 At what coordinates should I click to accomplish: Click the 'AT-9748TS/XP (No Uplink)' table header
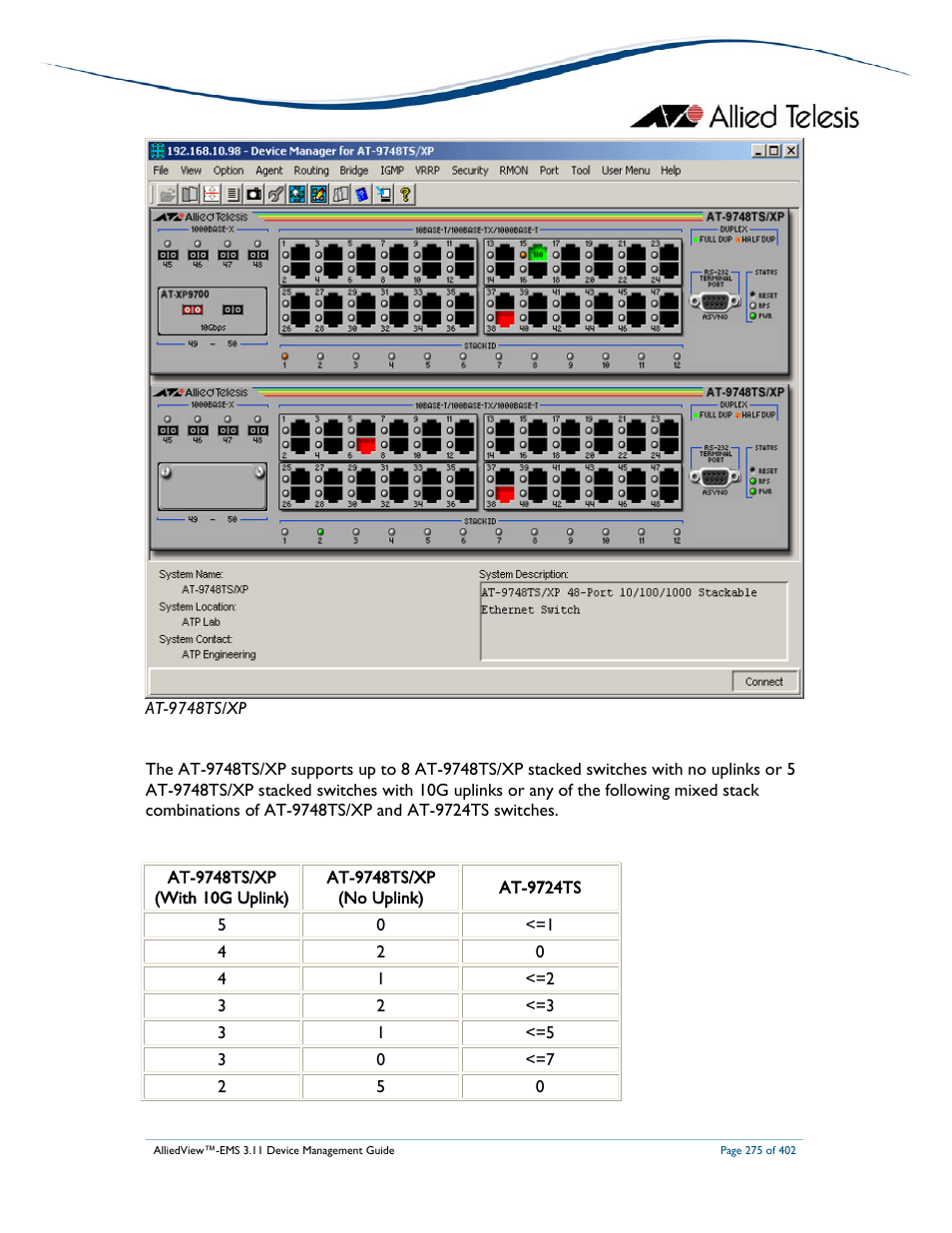coord(380,888)
